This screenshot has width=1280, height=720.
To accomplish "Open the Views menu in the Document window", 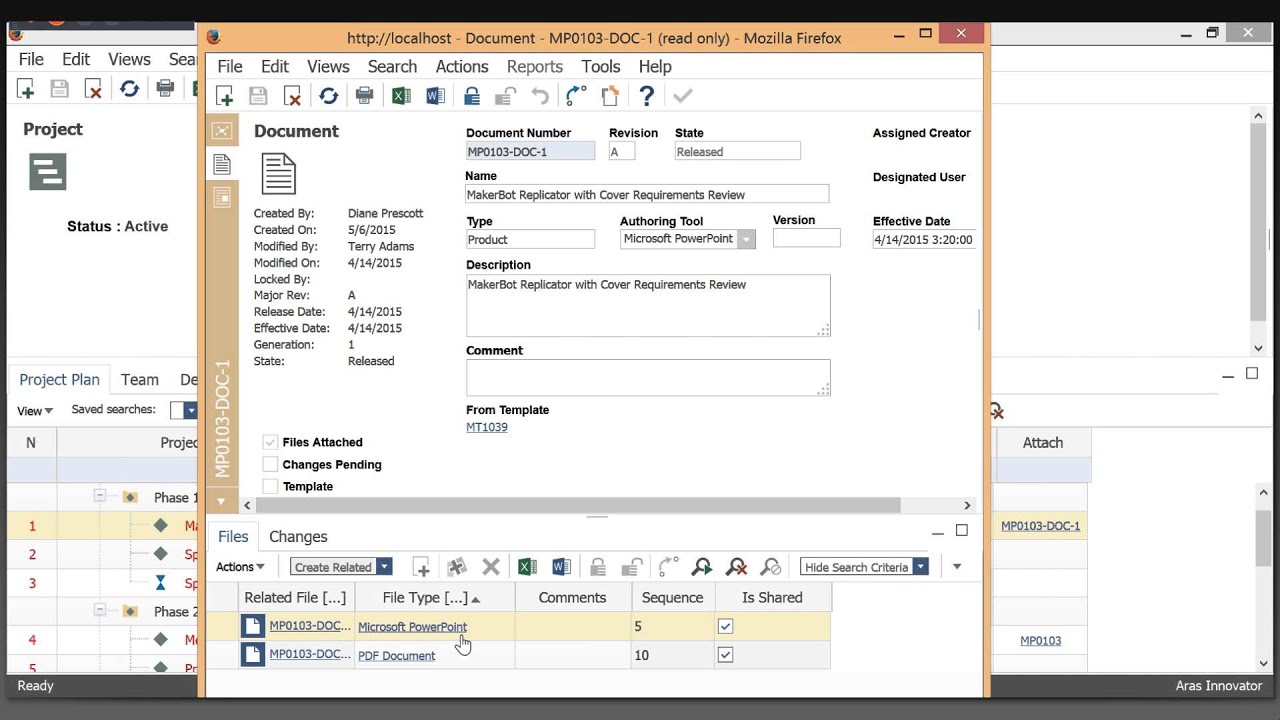I will pos(328,67).
